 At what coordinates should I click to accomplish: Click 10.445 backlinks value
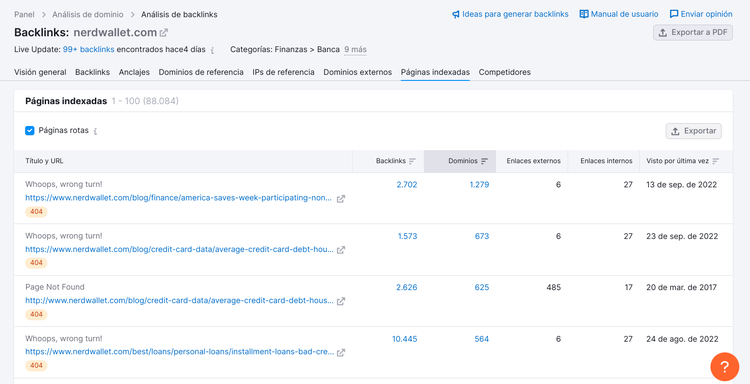(x=405, y=339)
